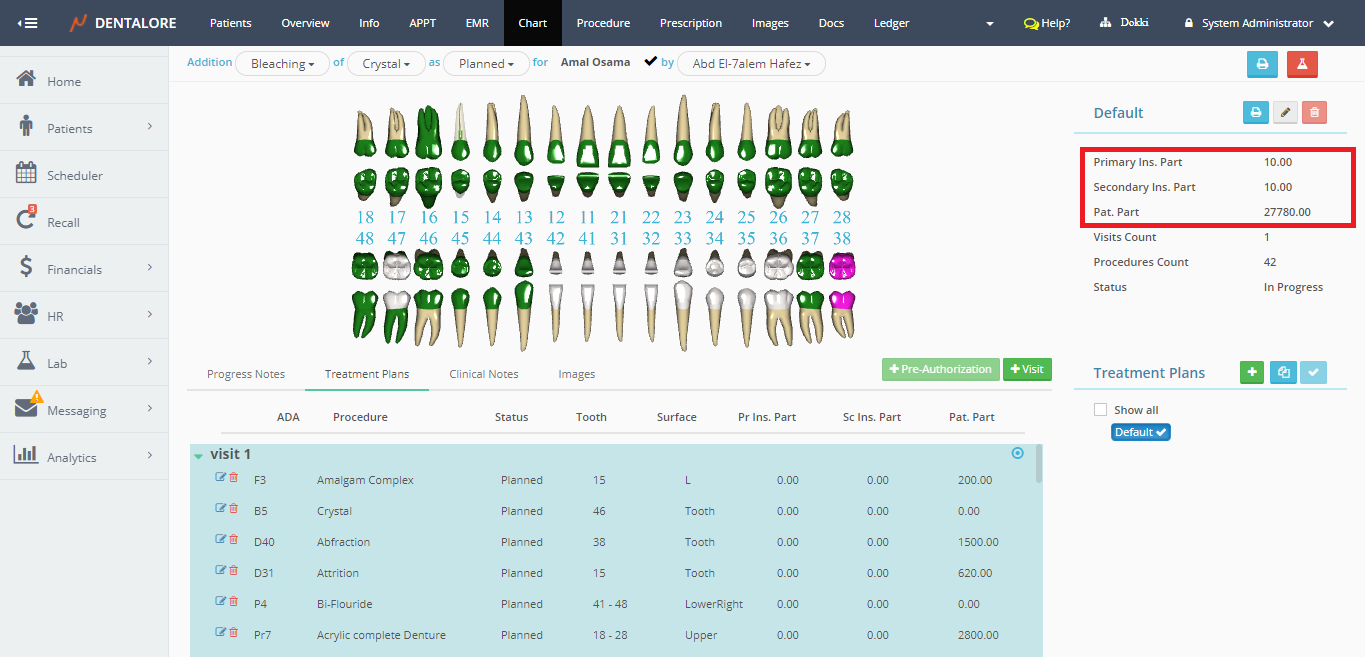Screen dimensions: 1365x657
Task: Enable the Show all checkbox
Action: [1101, 410]
